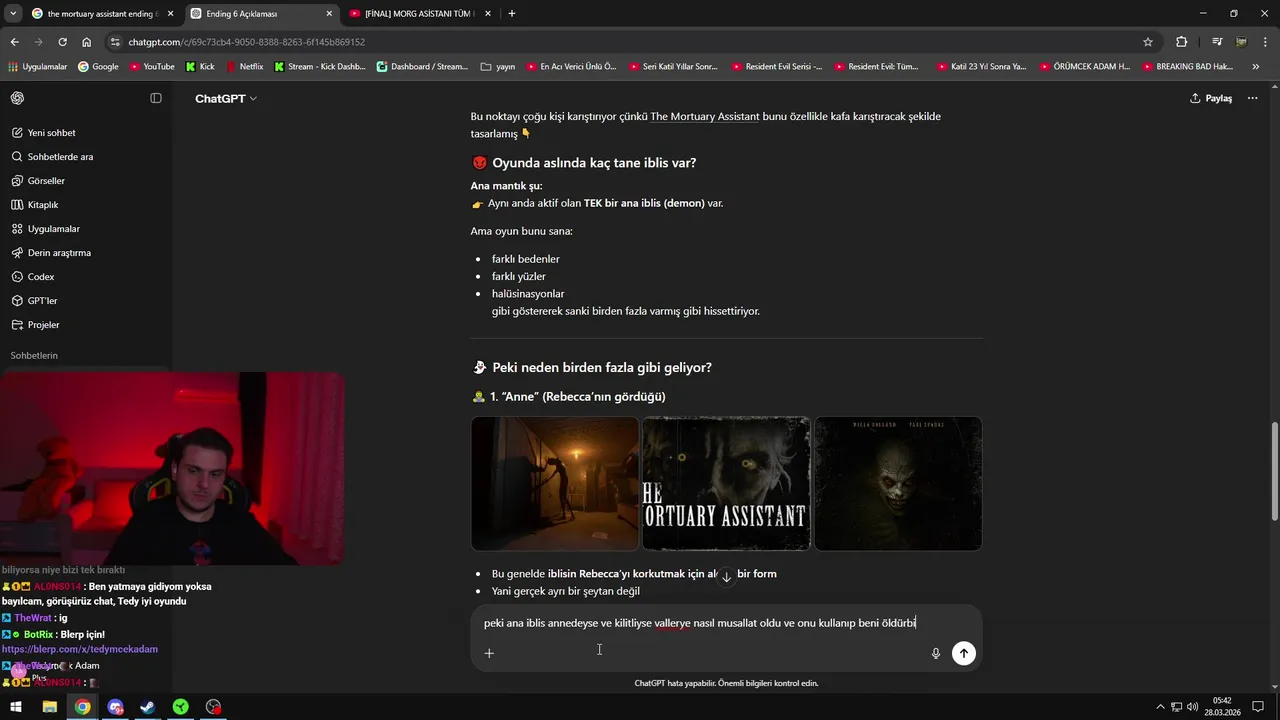Go back to the previous page

(x=14, y=42)
